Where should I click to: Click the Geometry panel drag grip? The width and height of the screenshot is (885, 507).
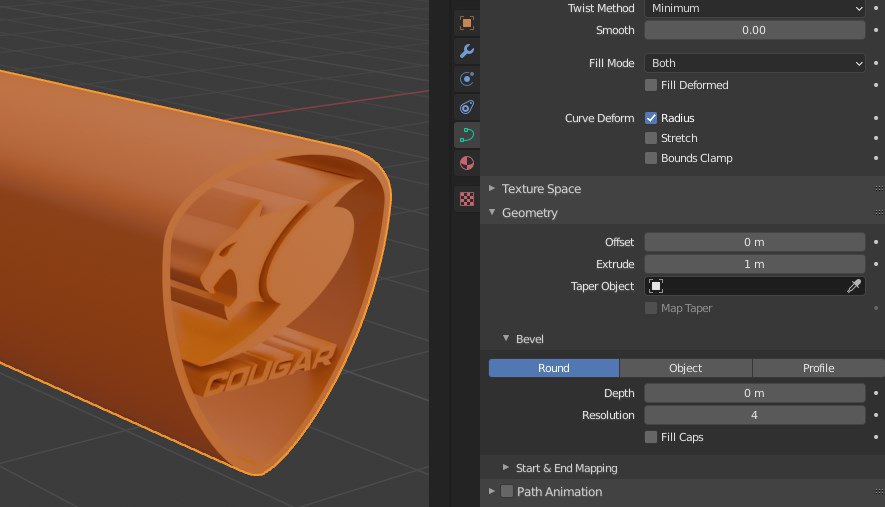[879, 213]
